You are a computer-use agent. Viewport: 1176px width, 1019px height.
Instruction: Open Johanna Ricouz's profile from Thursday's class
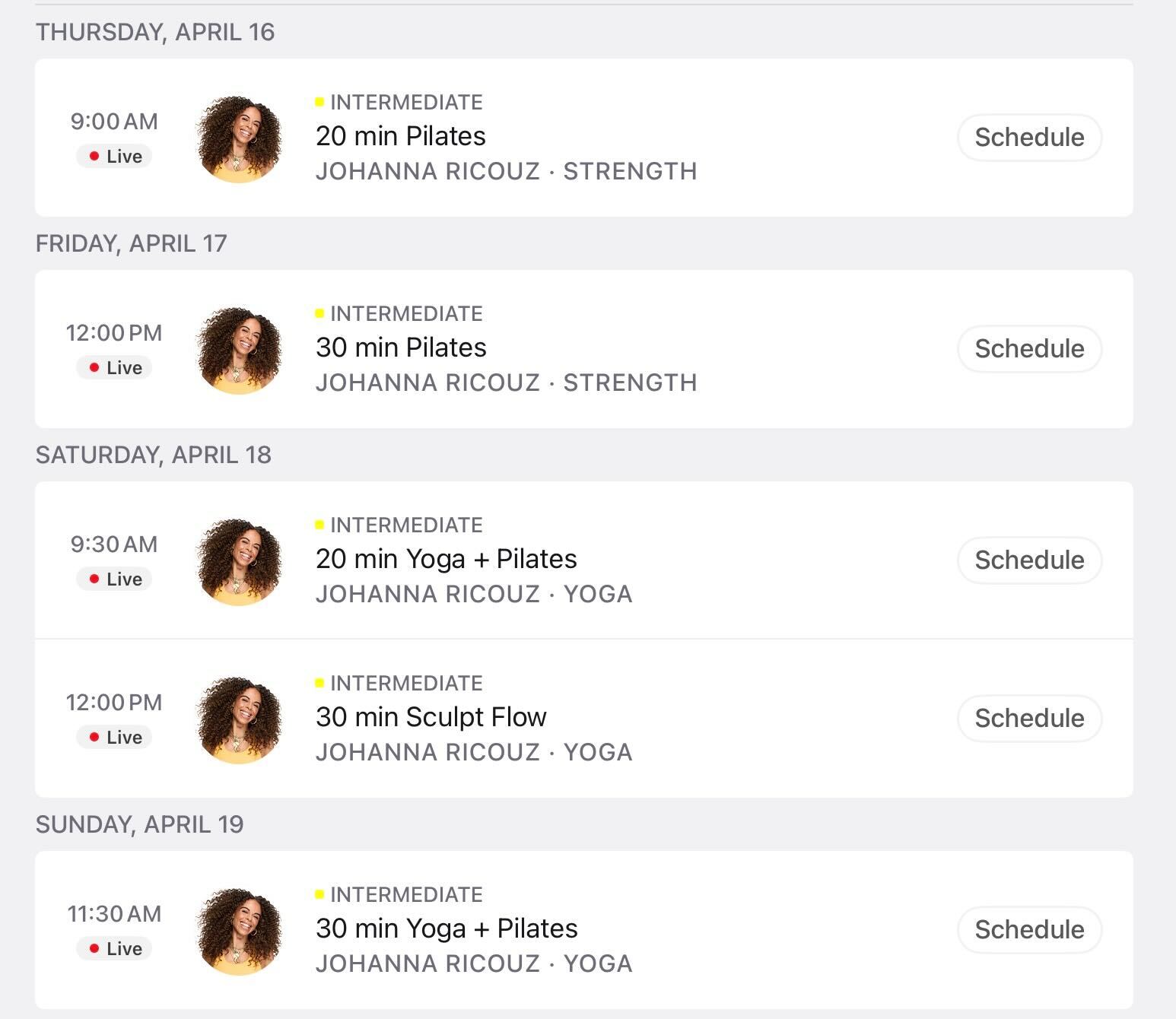tap(427, 170)
